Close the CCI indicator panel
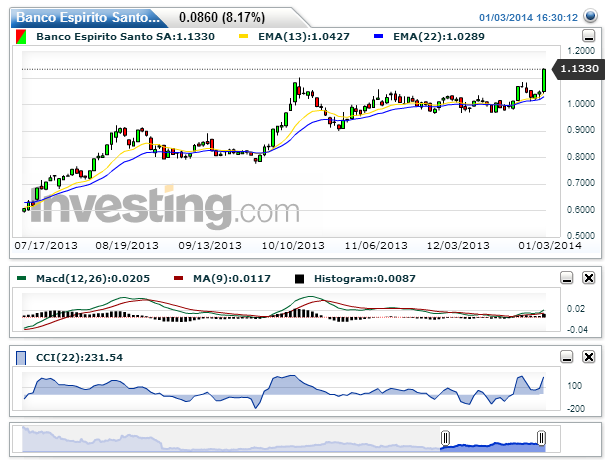Screen dimensions: 612x465 589,356
